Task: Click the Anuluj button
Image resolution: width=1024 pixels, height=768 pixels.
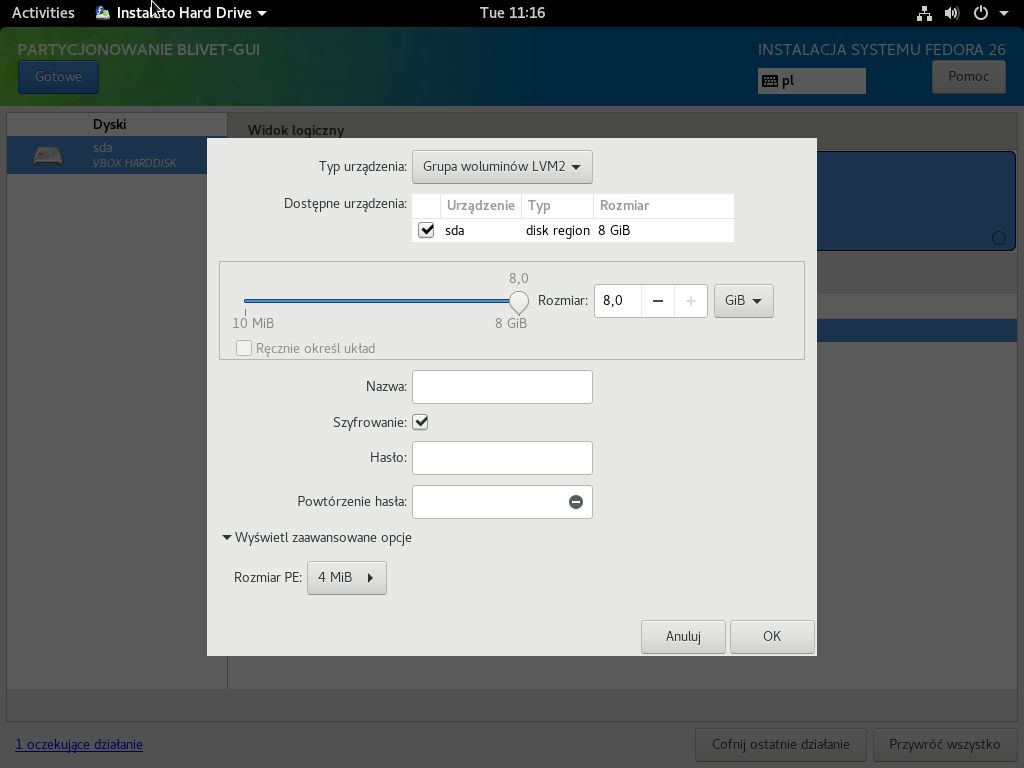Action: [683, 637]
